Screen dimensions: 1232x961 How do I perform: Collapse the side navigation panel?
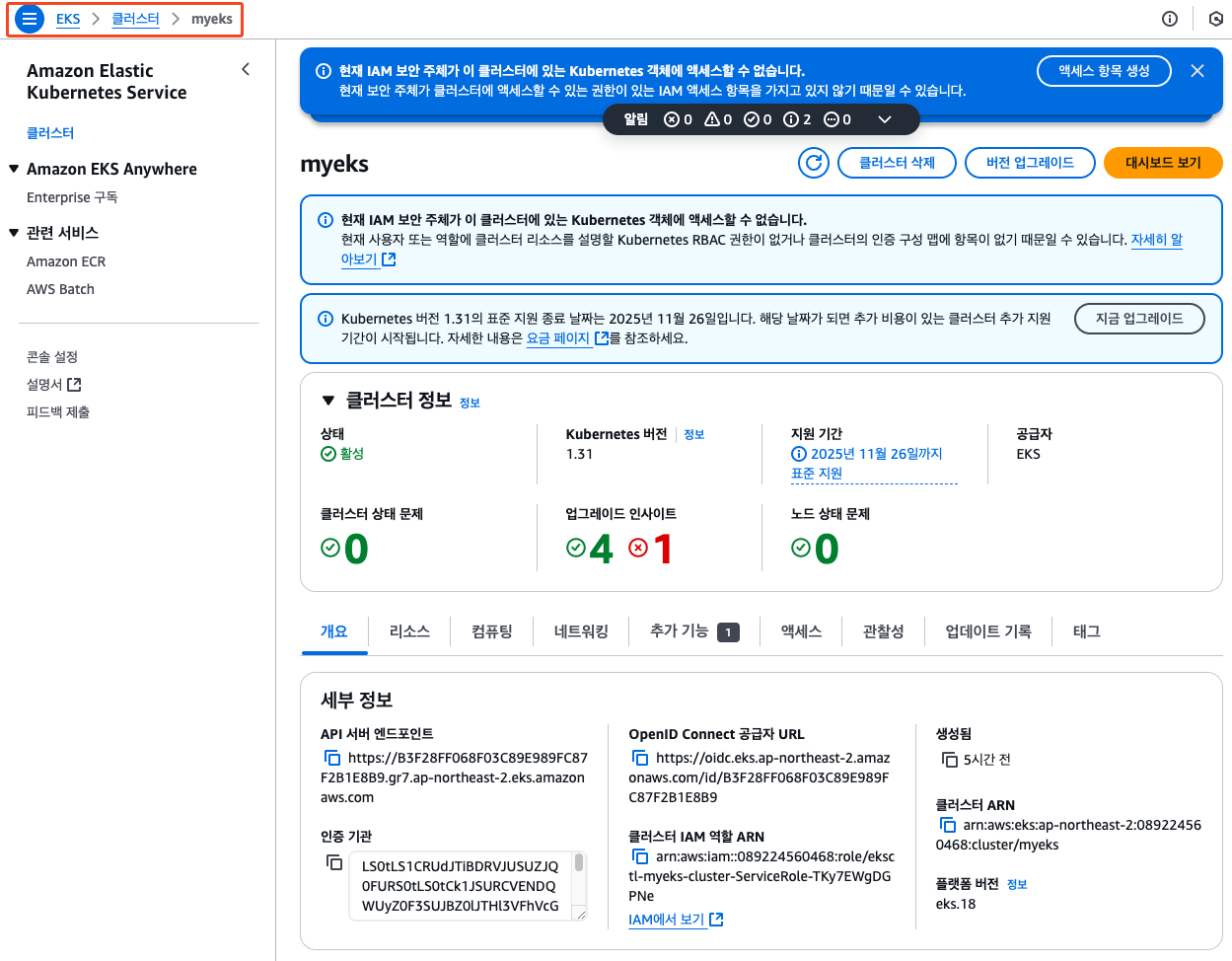pos(246,69)
